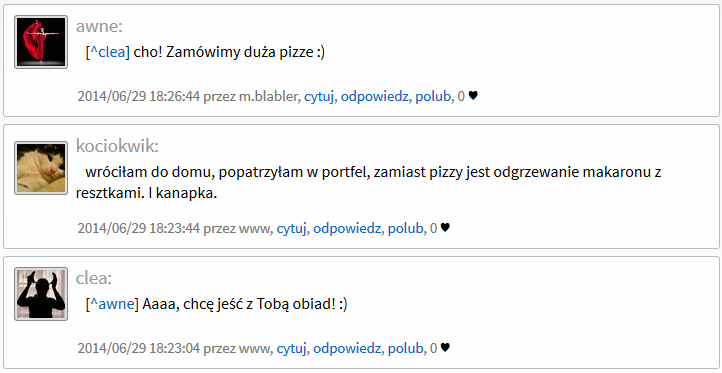
Task: Click polub under awne's pizza message
Action: (432, 97)
